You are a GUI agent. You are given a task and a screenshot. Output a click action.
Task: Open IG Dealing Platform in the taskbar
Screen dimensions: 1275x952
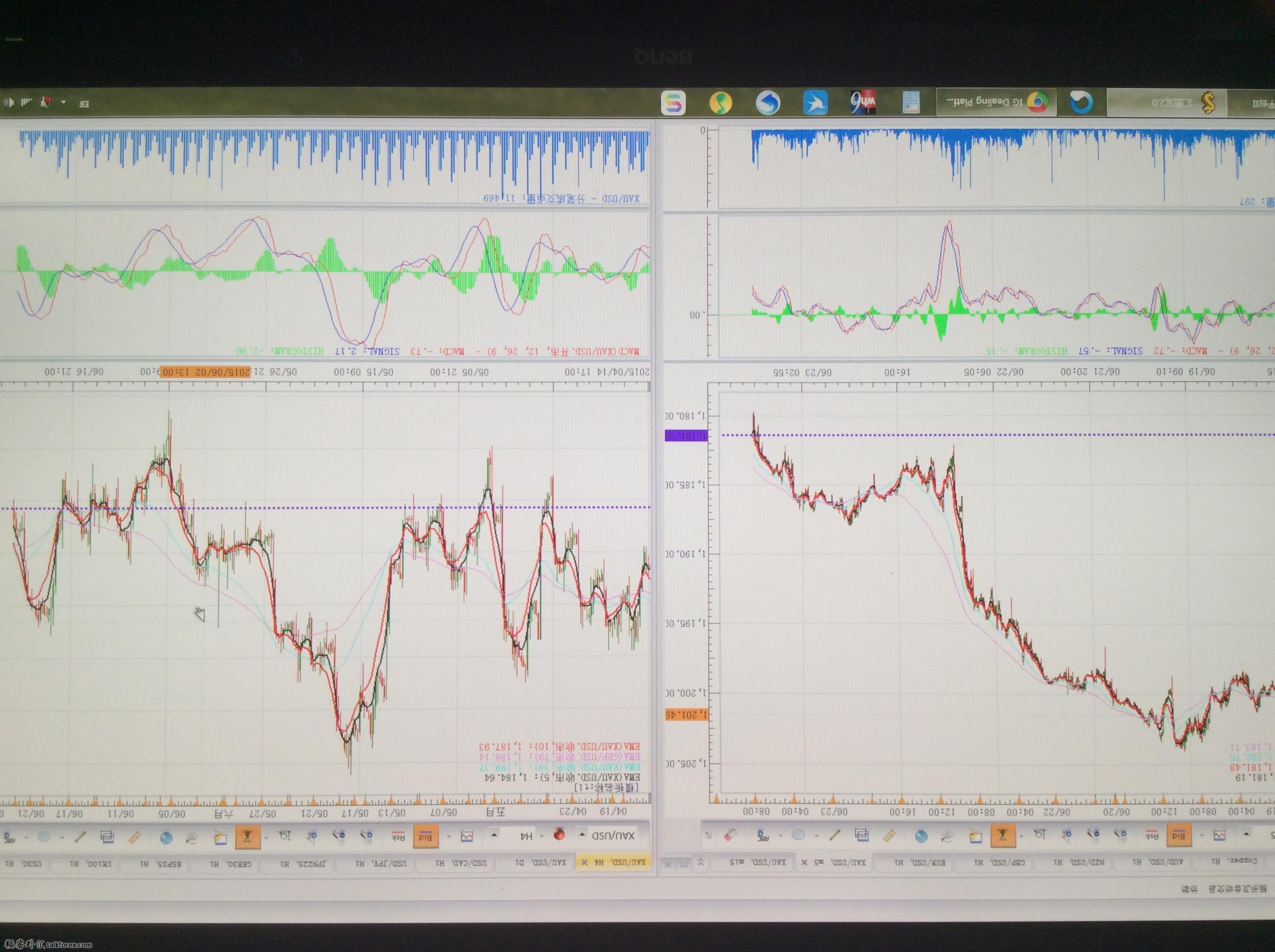pos(996,103)
